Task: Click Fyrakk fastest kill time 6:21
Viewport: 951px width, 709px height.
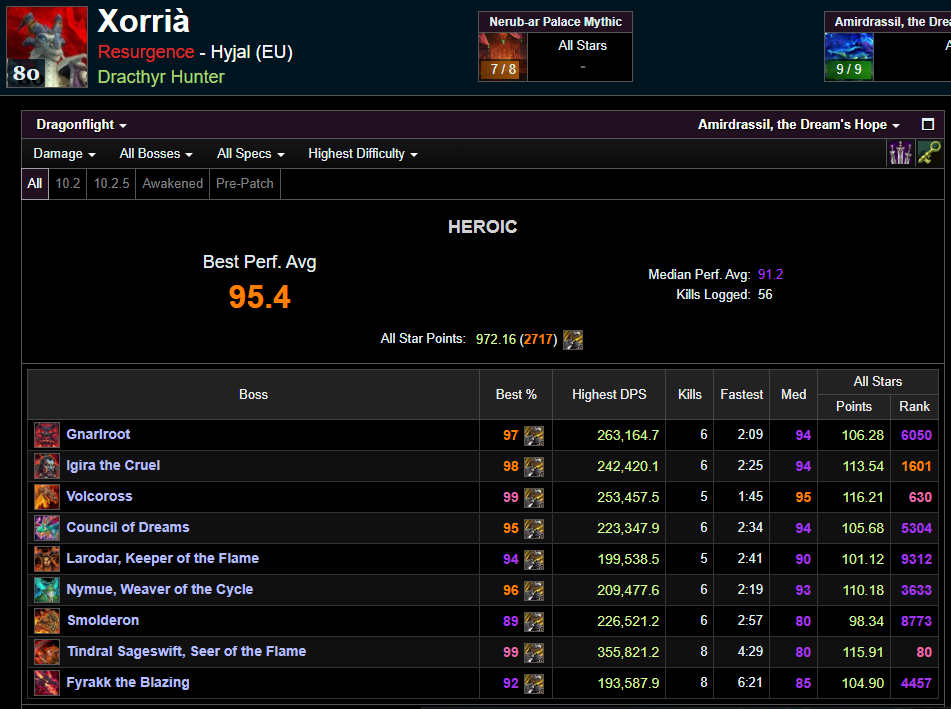Action: 750,682
